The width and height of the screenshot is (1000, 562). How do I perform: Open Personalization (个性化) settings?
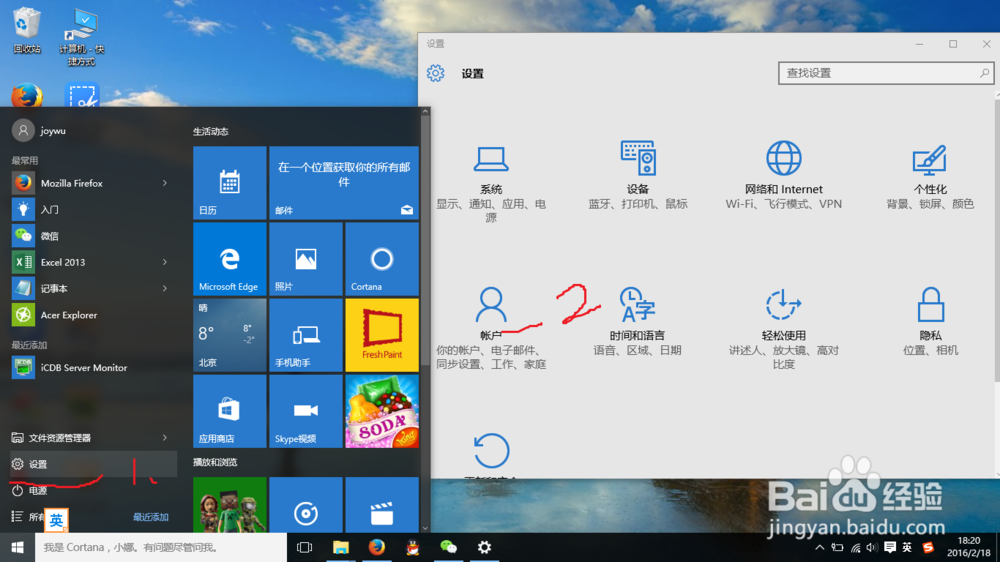click(x=929, y=175)
